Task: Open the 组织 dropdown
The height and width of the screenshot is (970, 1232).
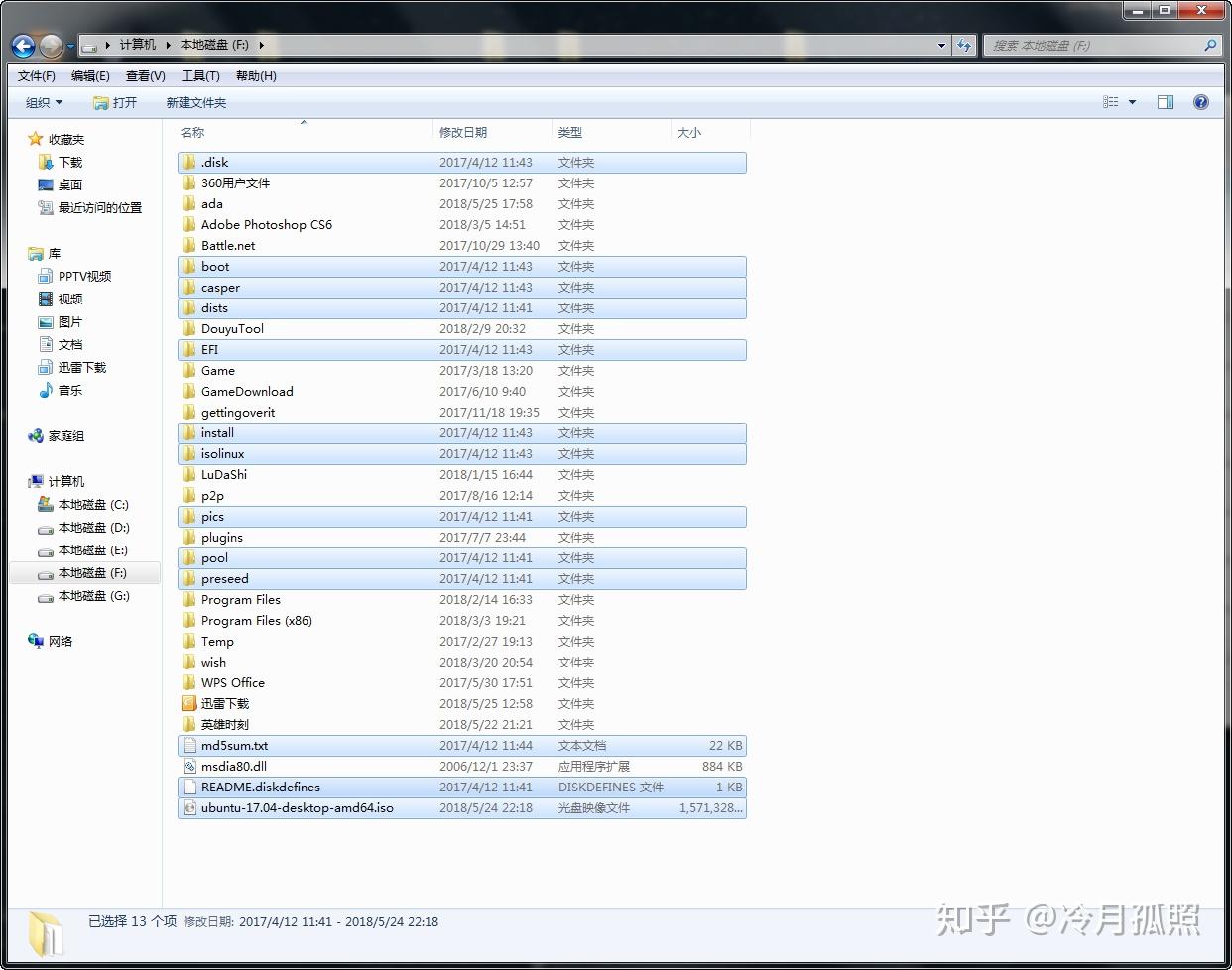Action: coord(42,102)
